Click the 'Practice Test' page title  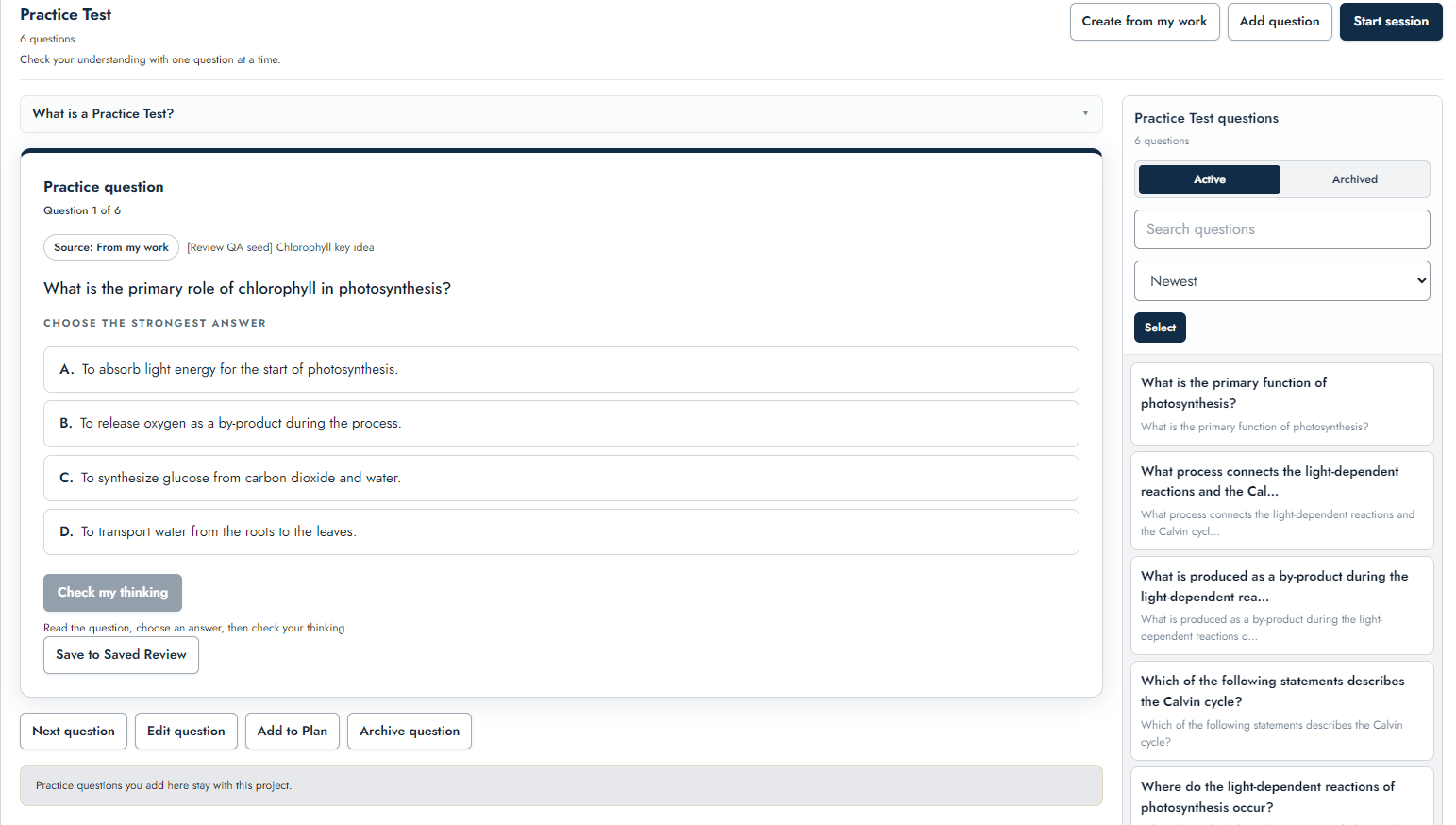click(66, 15)
